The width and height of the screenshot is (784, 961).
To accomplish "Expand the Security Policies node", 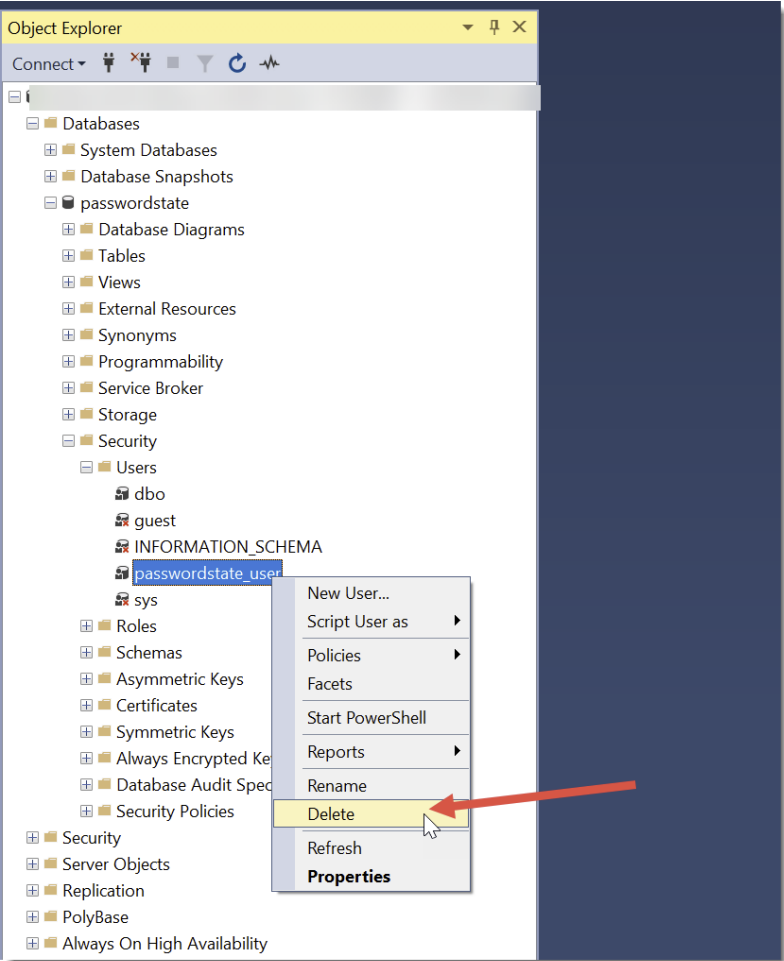I will 86,811.
